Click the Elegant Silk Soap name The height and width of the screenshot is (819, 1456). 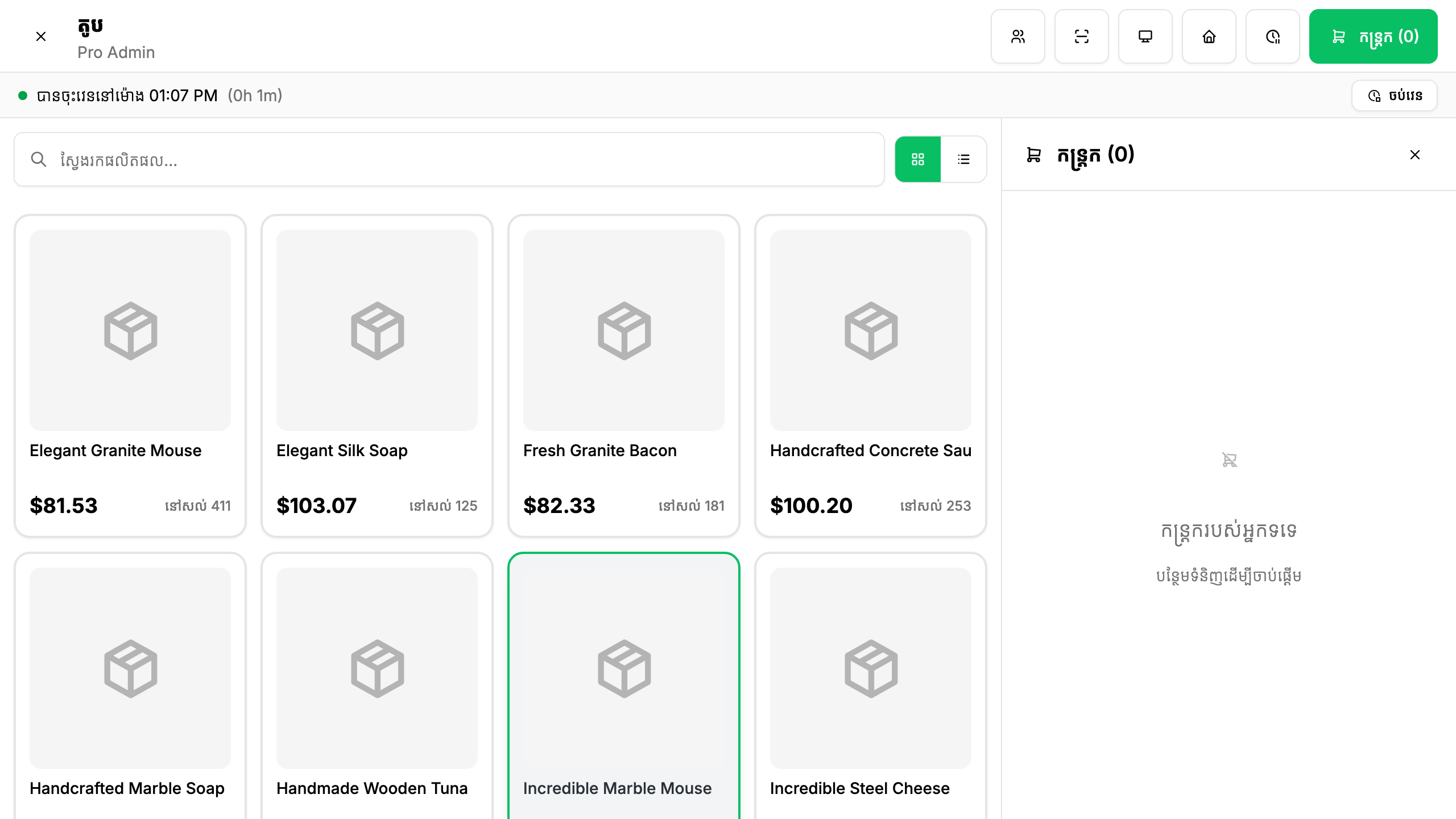(x=342, y=450)
